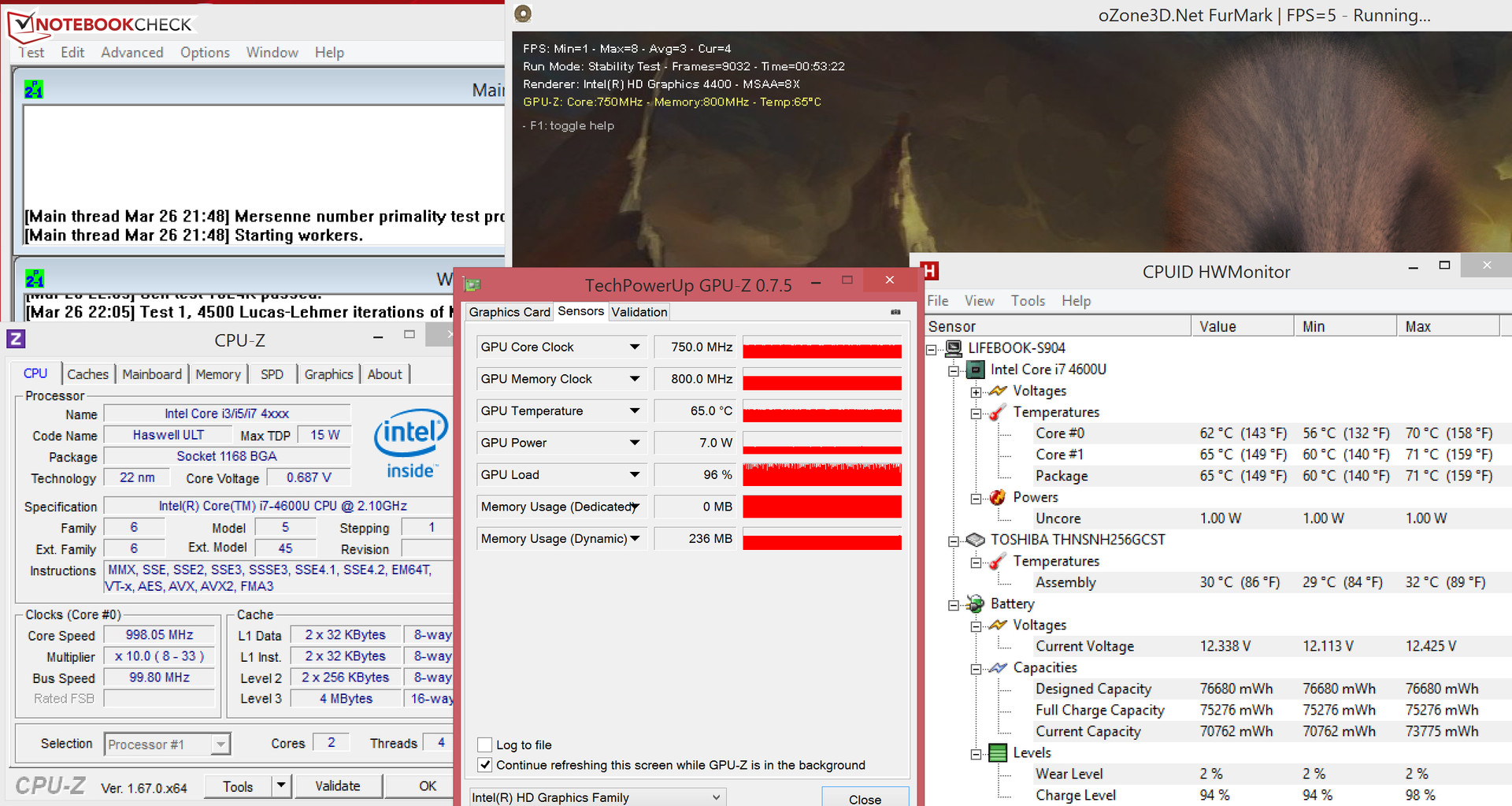Click the Battery Voltages lightning icon
Screen dimensions: 1512x806
[x=998, y=625]
